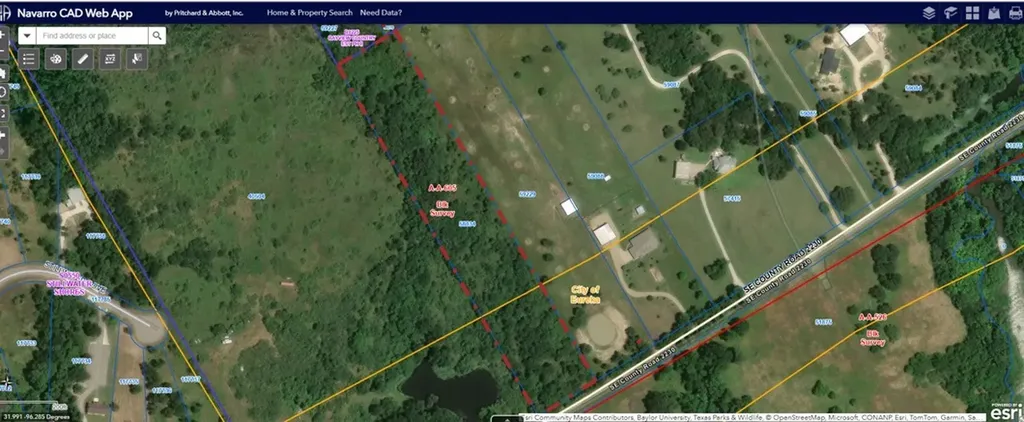The image size is (1024, 422).
Task: Open the Draw palette tool
Action: pyautogui.click(x=56, y=59)
